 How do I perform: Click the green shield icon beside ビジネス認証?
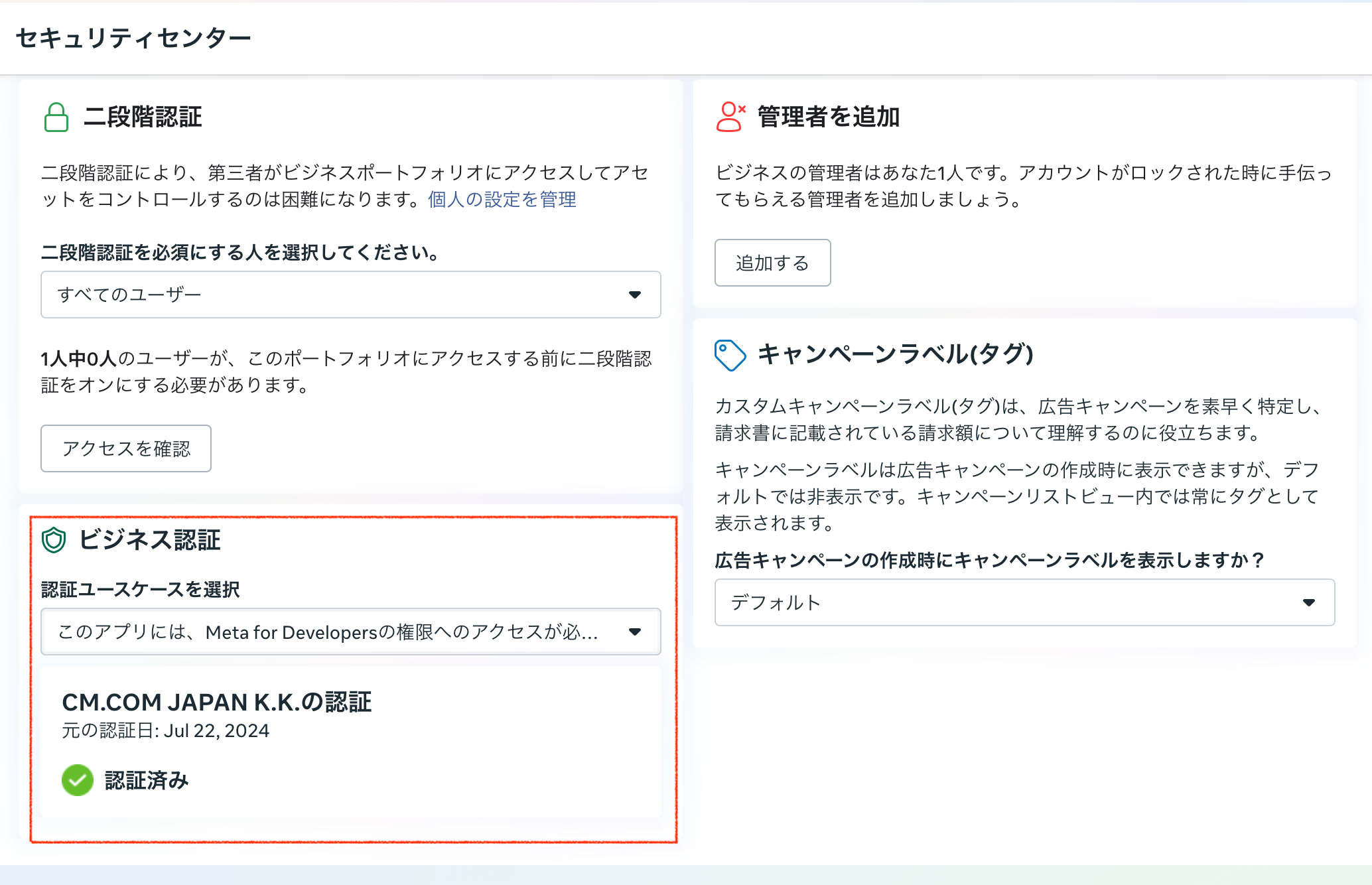[55, 540]
